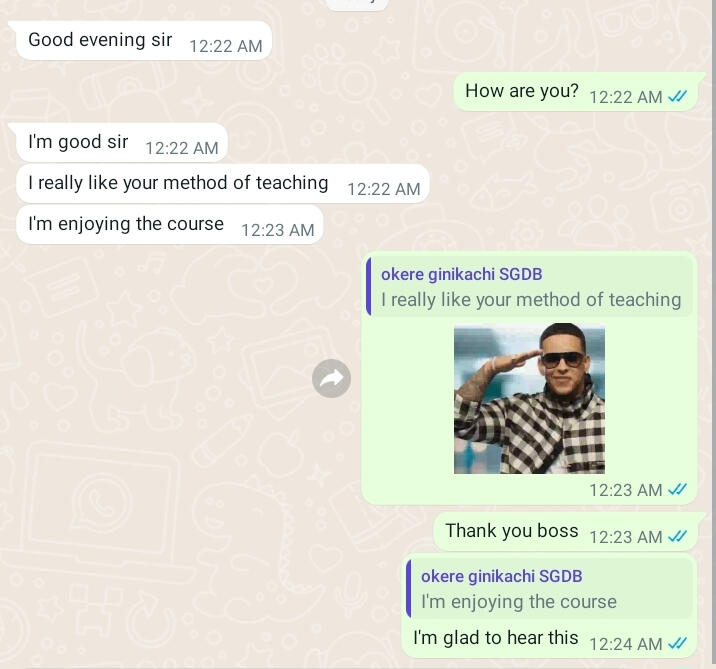Select the received 'I'm enjoying the course' bubble

(x=170, y=224)
